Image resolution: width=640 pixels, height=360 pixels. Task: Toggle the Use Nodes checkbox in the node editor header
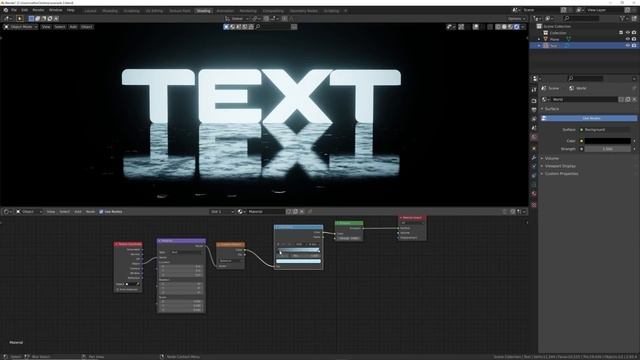click(x=101, y=212)
